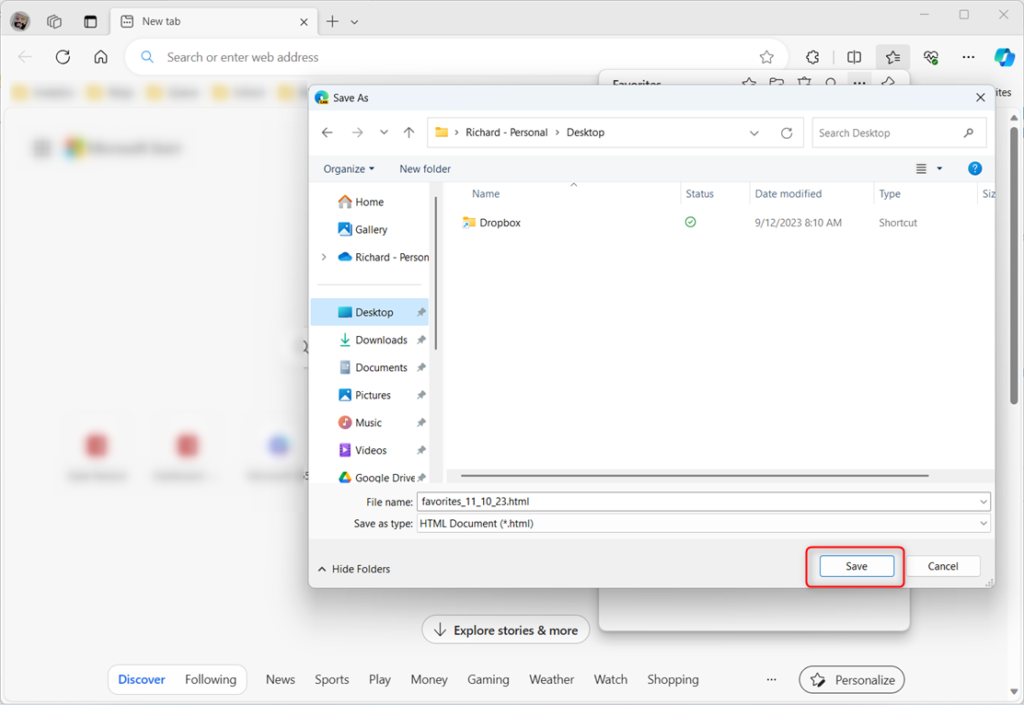Switch to the Discover feed tab
This screenshot has height=705, width=1024.
142,680
